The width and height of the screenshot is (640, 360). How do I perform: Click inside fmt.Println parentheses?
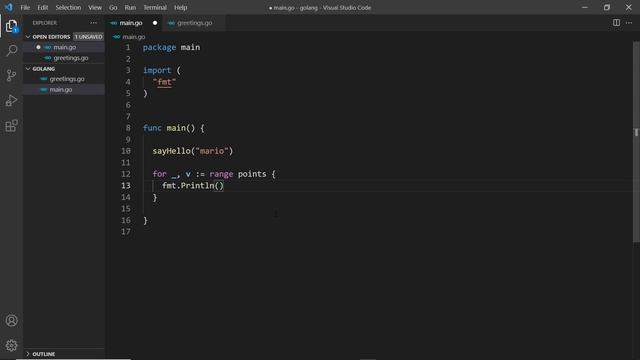pyautogui.click(x=219, y=186)
